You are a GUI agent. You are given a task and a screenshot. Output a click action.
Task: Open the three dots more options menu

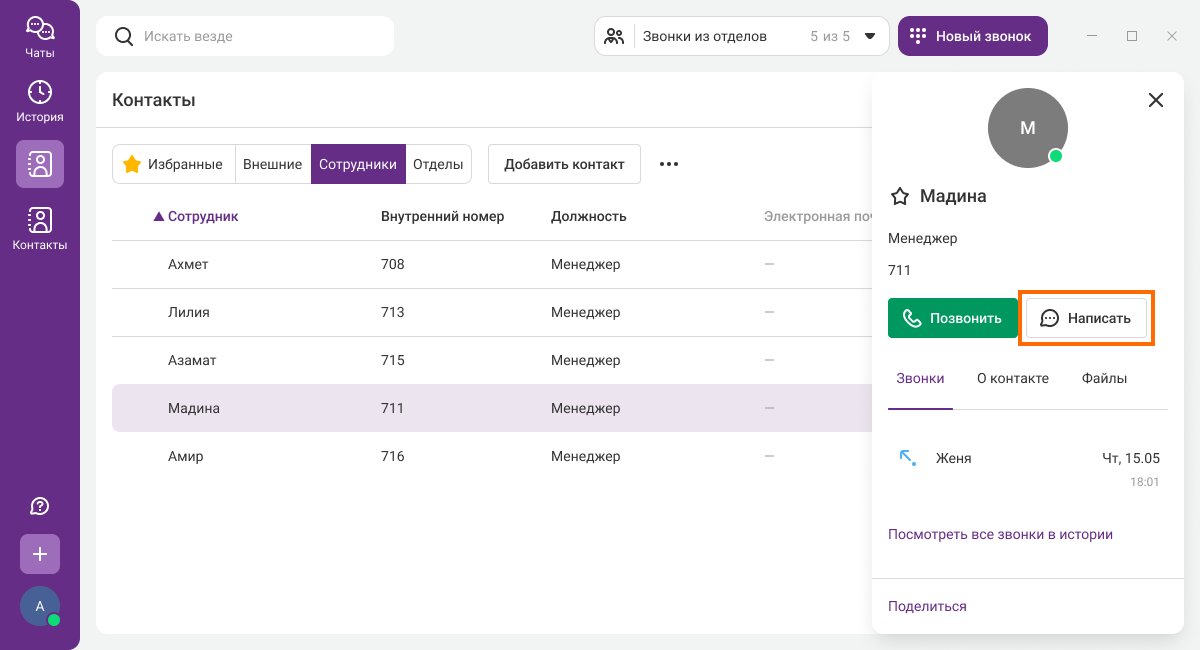669,164
